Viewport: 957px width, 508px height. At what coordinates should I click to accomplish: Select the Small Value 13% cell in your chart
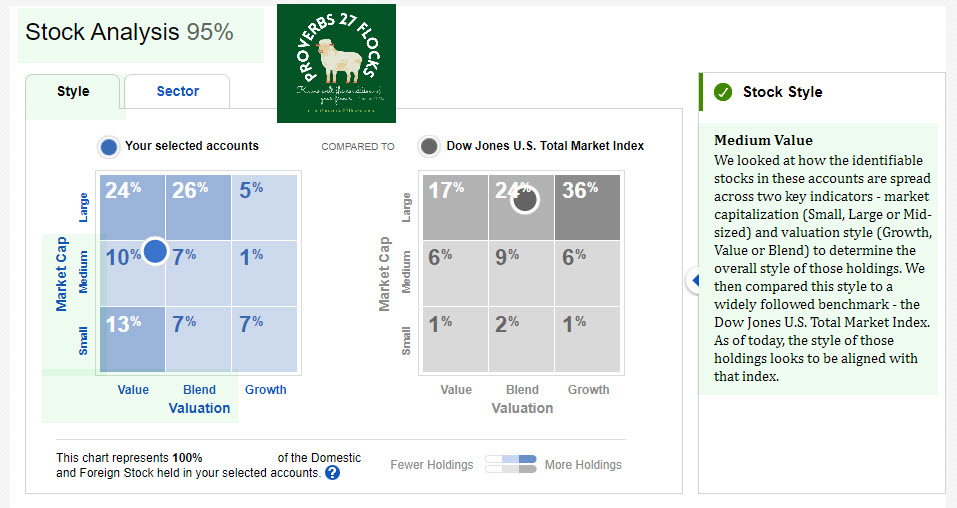(131, 339)
